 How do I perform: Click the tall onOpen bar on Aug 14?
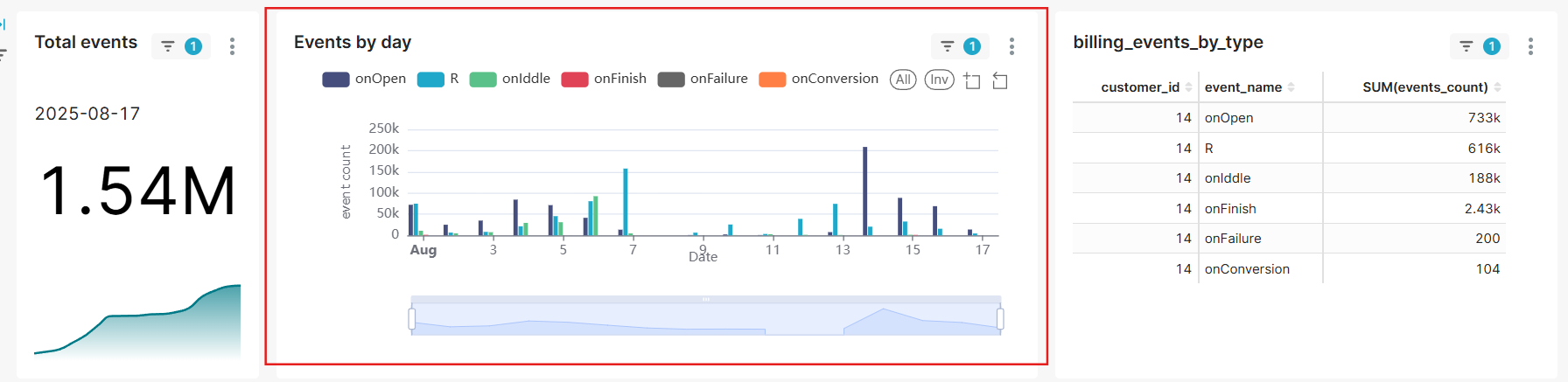tap(864, 191)
